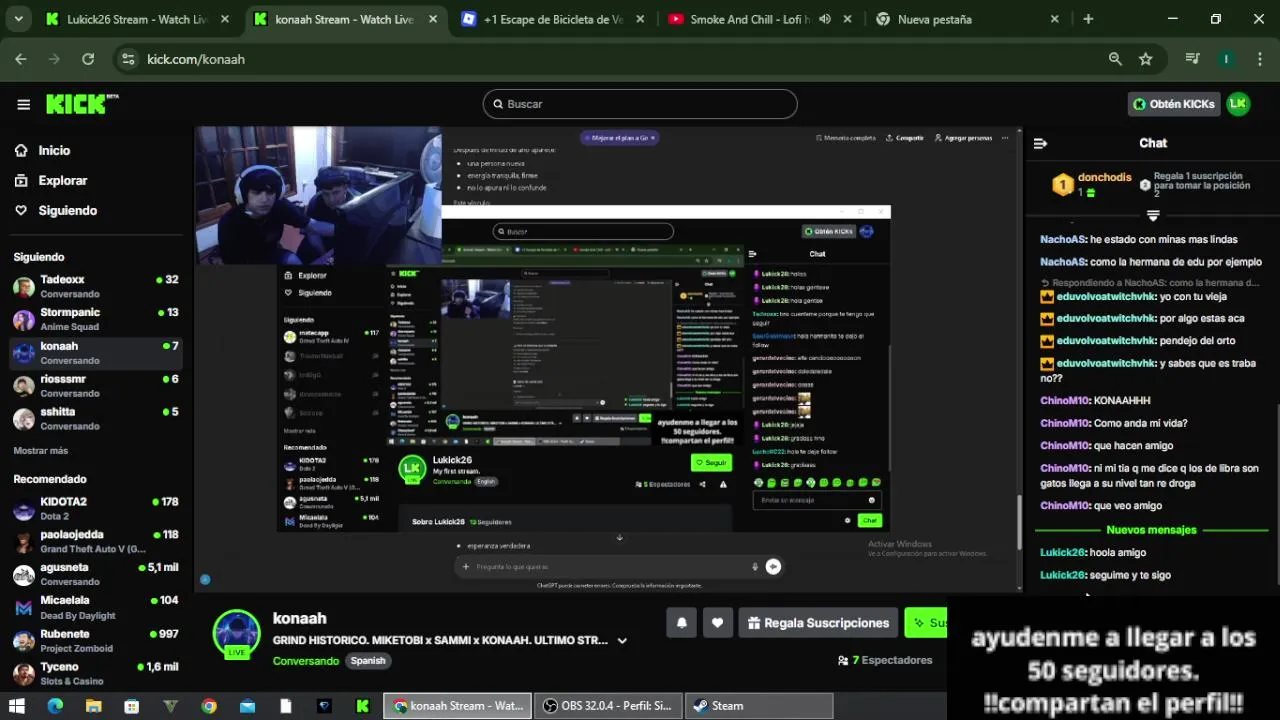Screen dimensions: 1280x720
Task: Open the LK user avatar menu
Action: [x=1238, y=104]
